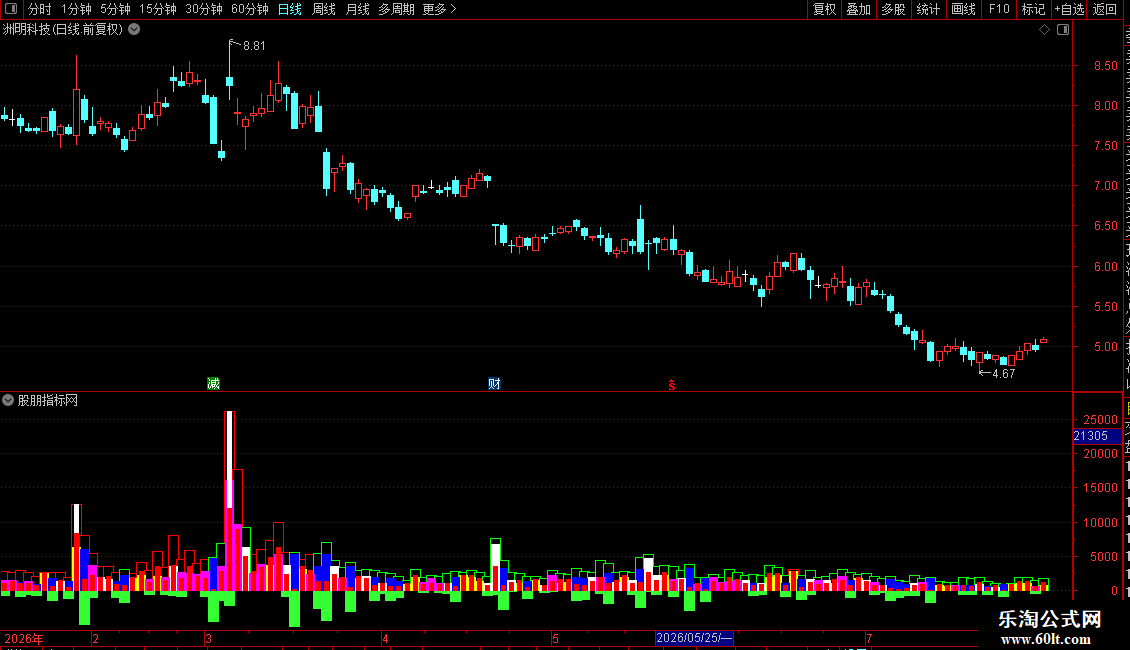
Task: Select the 60分钟 period
Action: coord(249,9)
